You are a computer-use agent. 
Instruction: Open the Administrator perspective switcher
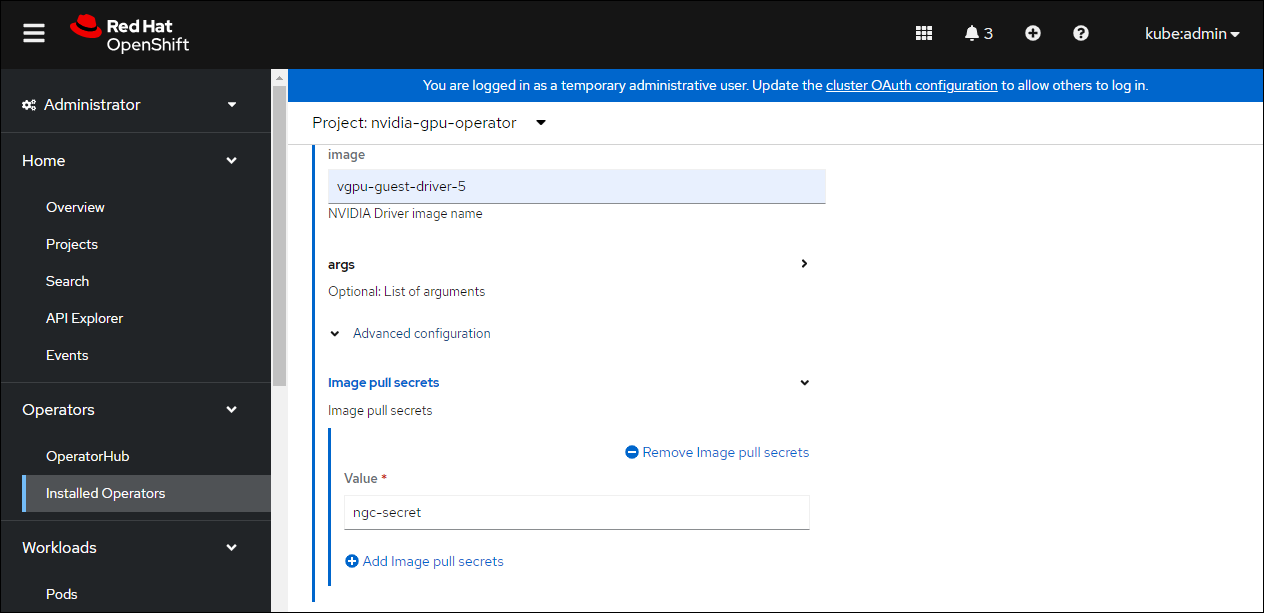130,104
